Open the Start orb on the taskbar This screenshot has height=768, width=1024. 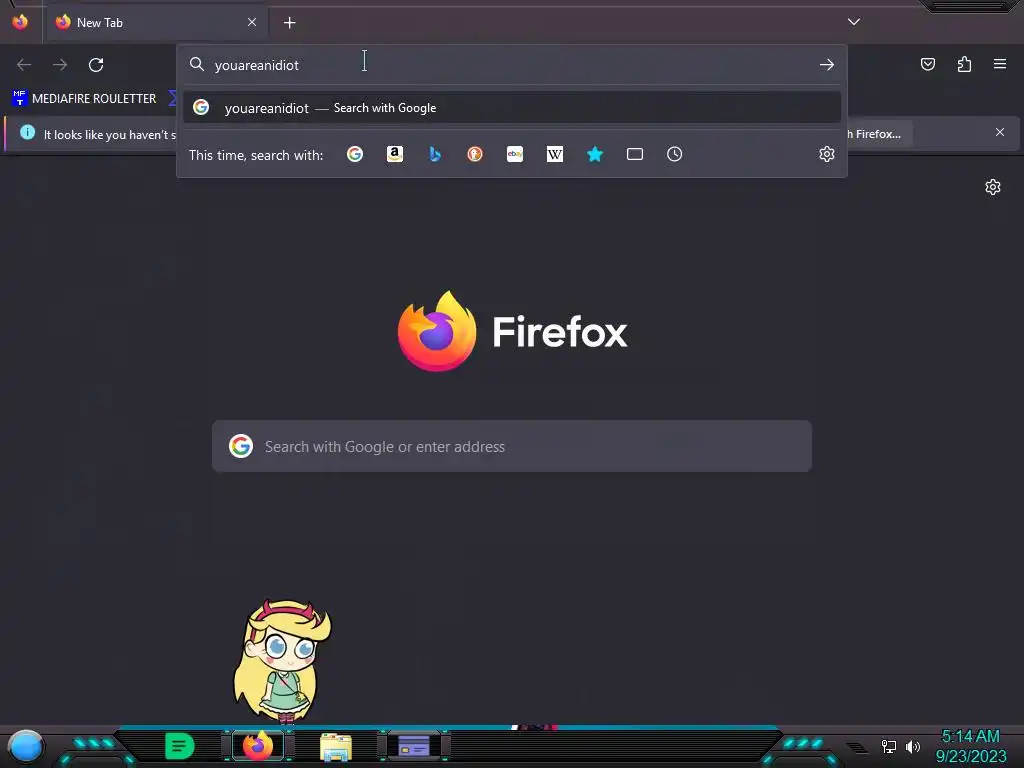(x=25, y=747)
